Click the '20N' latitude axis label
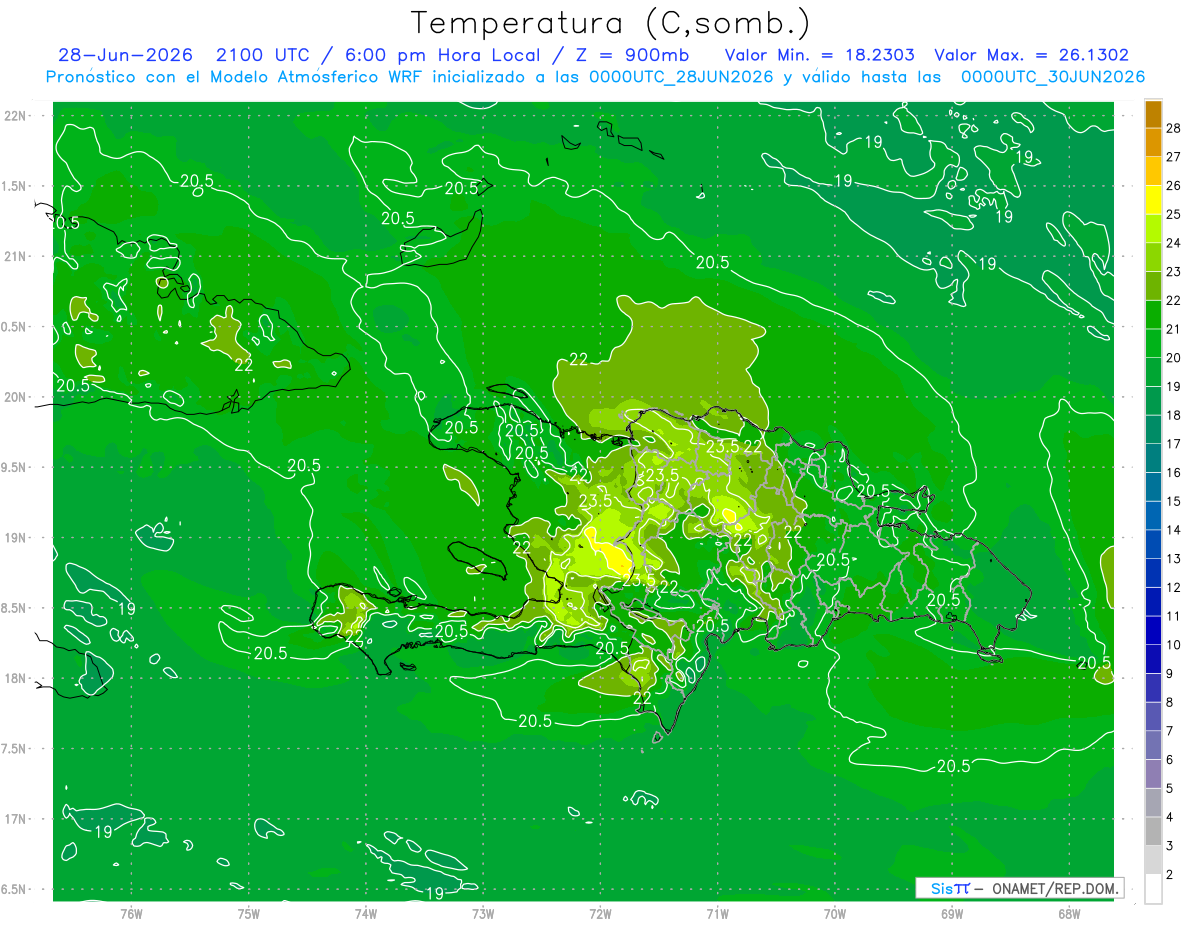The width and height of the screenshot is (1200, 927). tap(16, 397)
